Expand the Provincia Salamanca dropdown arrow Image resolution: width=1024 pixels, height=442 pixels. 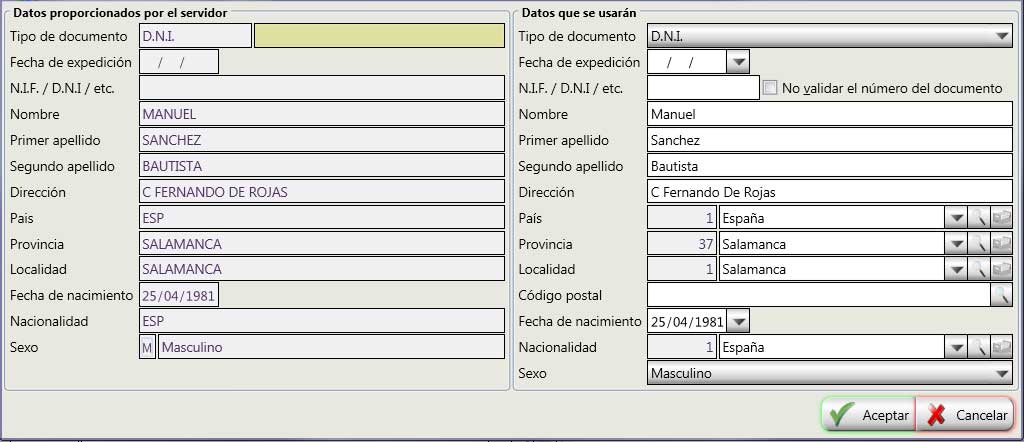point(956,244)
